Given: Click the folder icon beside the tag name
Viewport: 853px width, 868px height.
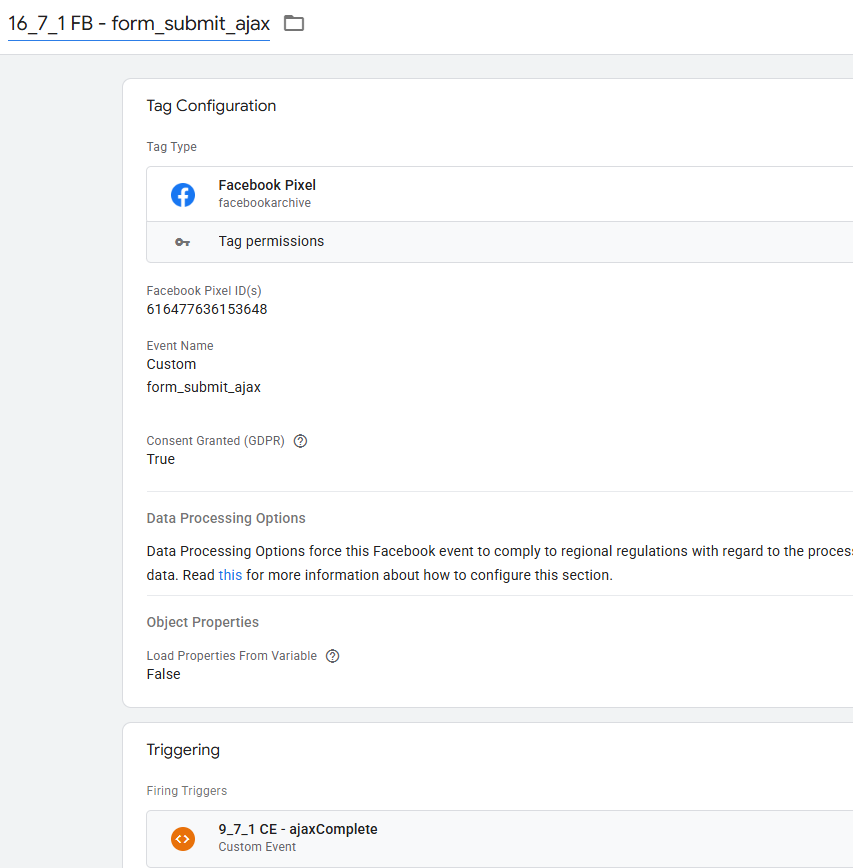Looking at the screenshot, I should tap(294, 23).
